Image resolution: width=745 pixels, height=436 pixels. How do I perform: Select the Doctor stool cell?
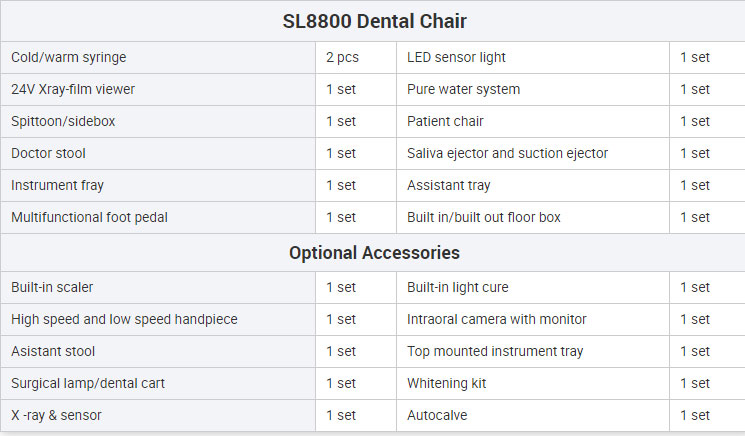point(158,153)
